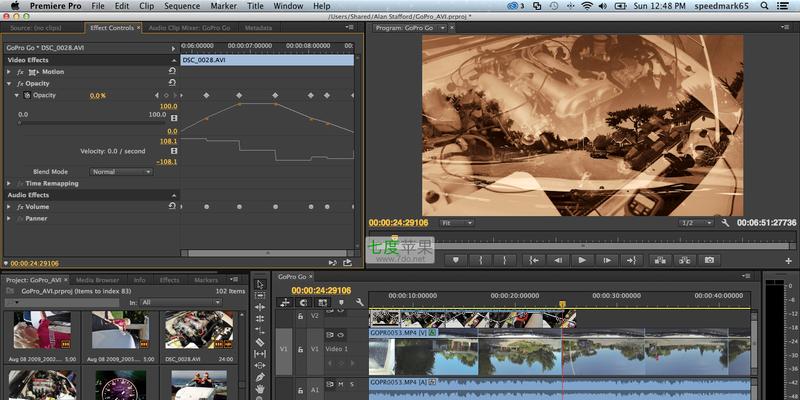Open the project In: All dropdown
Image resolution: width=800 pixels, height=400 pixels.
click(181, 303)
